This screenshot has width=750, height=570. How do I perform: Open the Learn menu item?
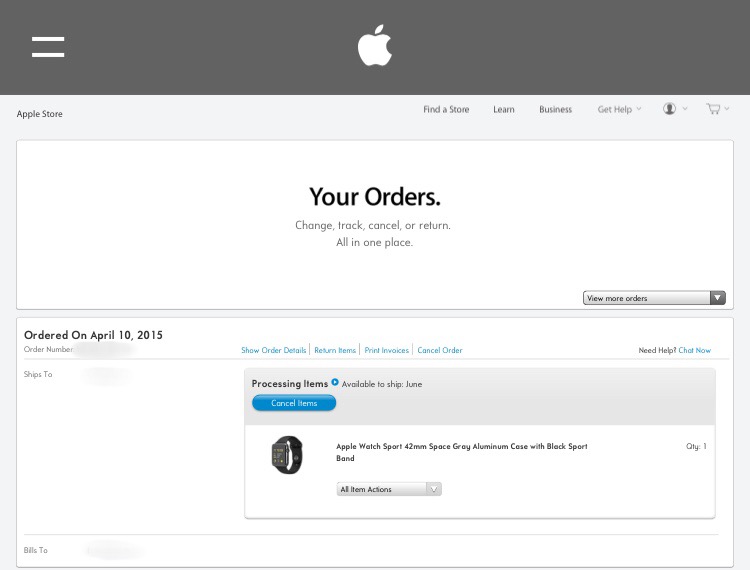pos(504,110)
